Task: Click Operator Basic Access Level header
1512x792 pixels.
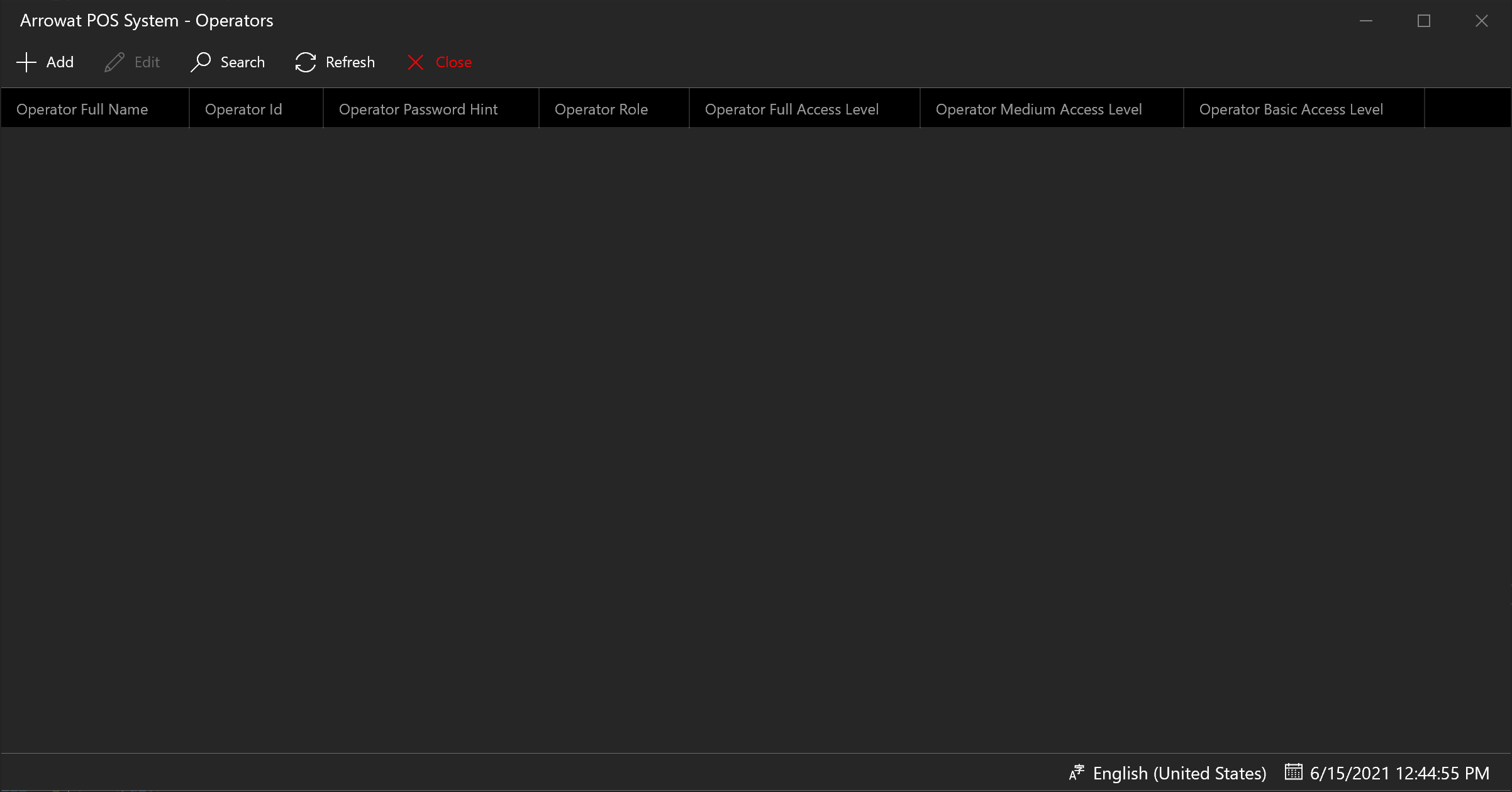Action: [1291, 109]
